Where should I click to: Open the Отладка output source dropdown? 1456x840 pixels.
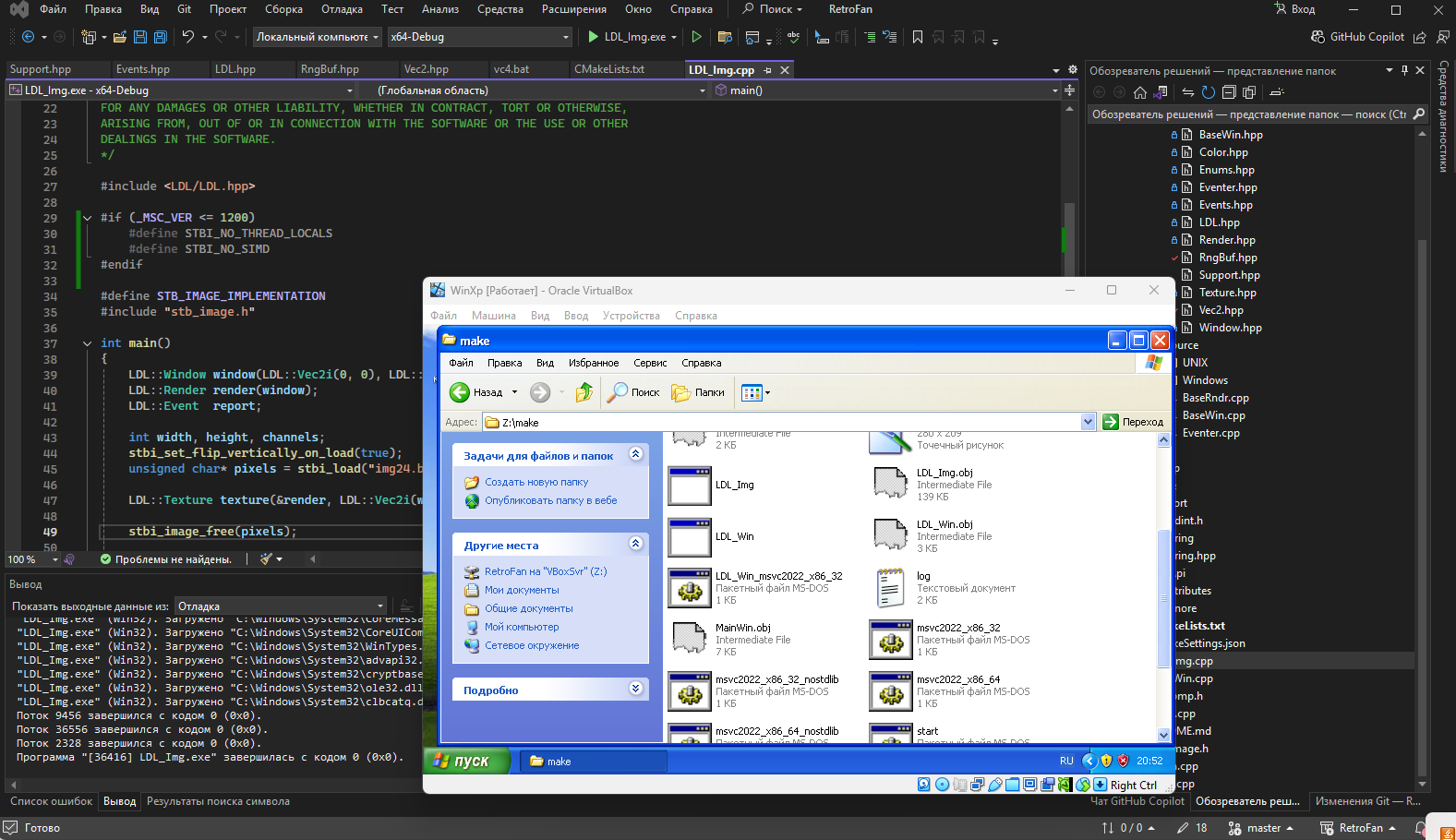[x=281, y=606]
